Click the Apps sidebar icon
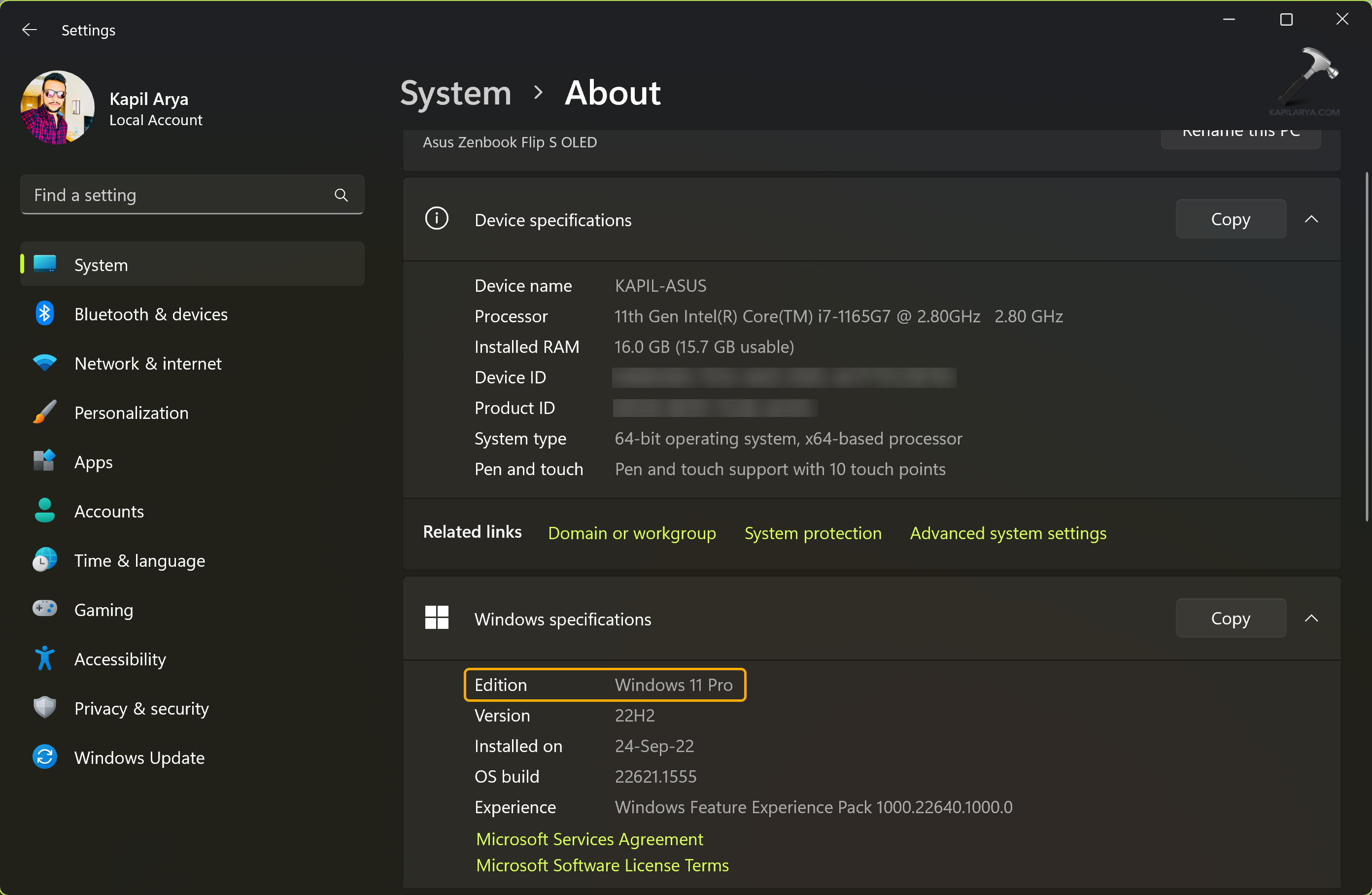The image size is (1372, 895). click(44, 461)
